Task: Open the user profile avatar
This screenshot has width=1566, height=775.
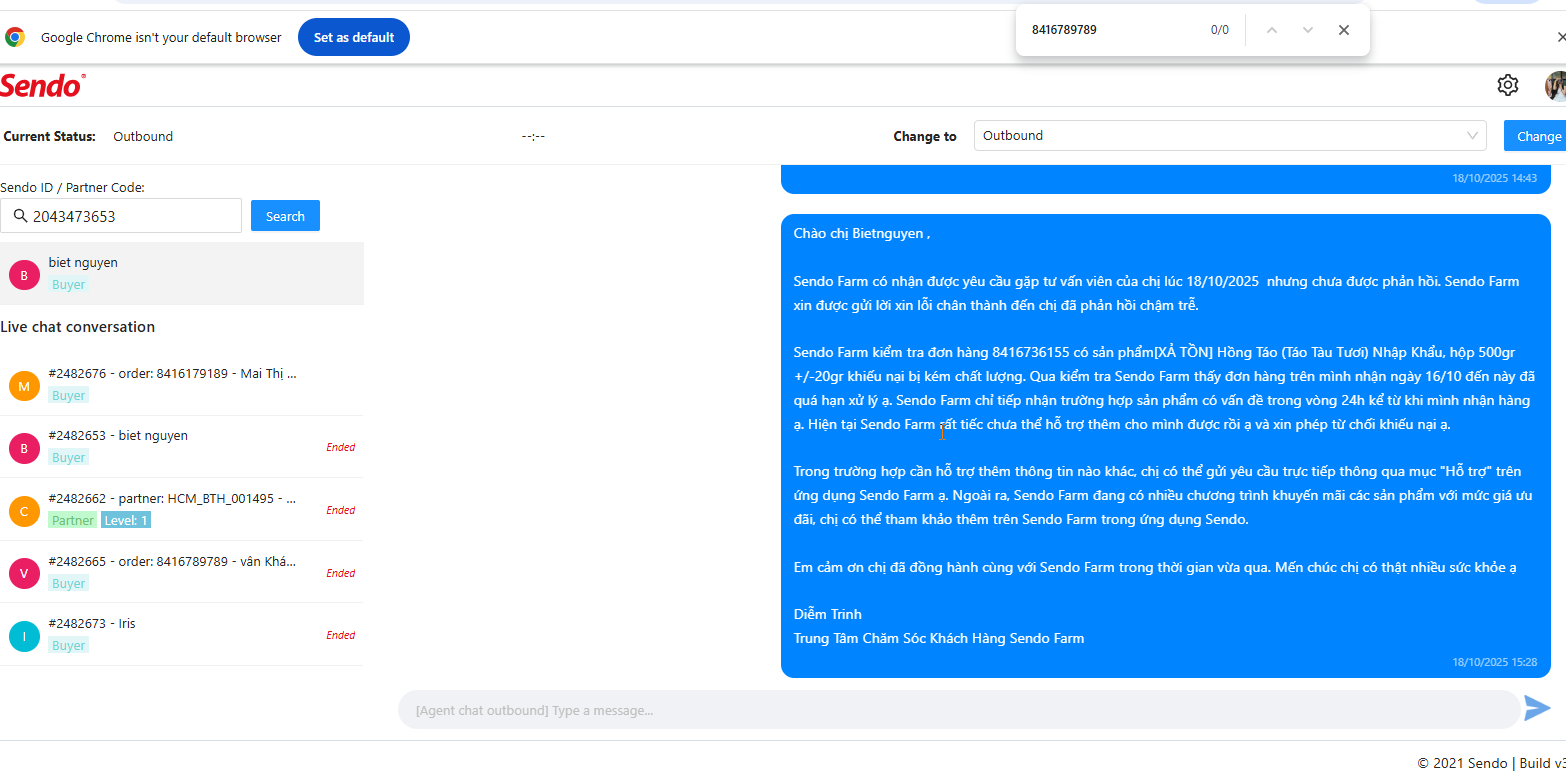Action: tap(1555, 86)
